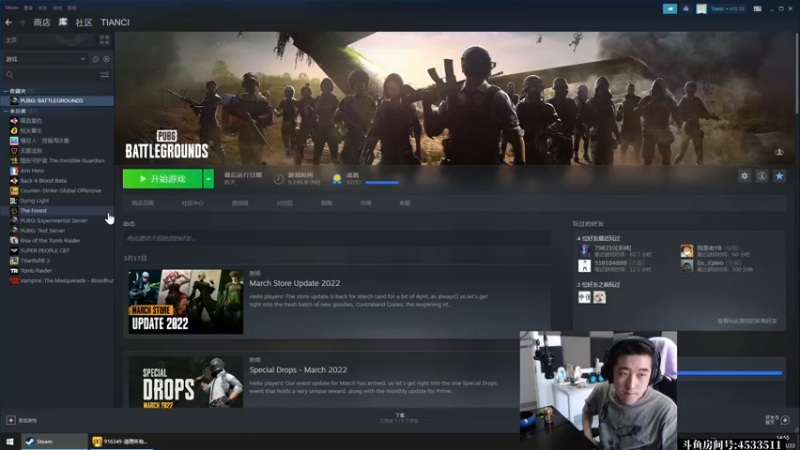Image resolution: width=800 pixels, height=450 pixels.
Task: Open PUBG game settings gear
Action: pos(744,176)
